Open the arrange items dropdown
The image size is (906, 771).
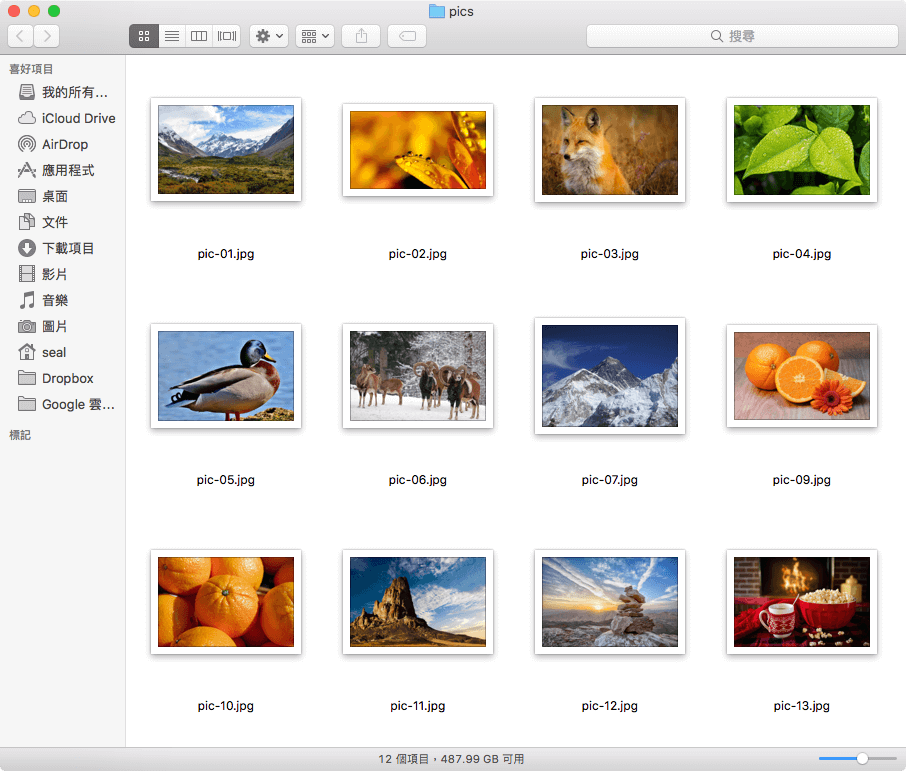coord(315,36)
